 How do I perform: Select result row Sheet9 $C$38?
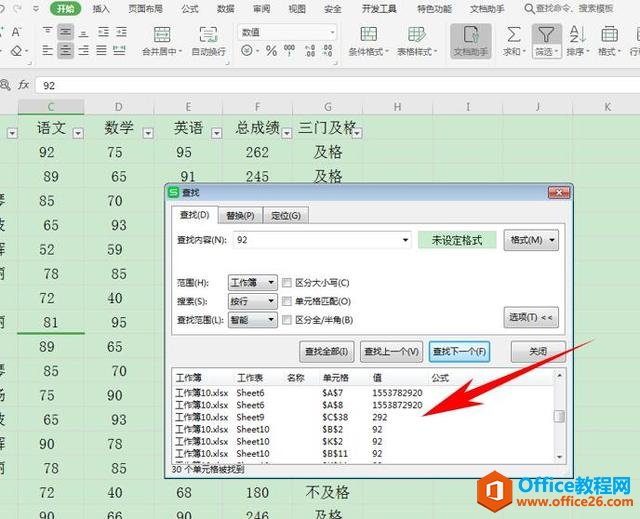pos(363,417)
